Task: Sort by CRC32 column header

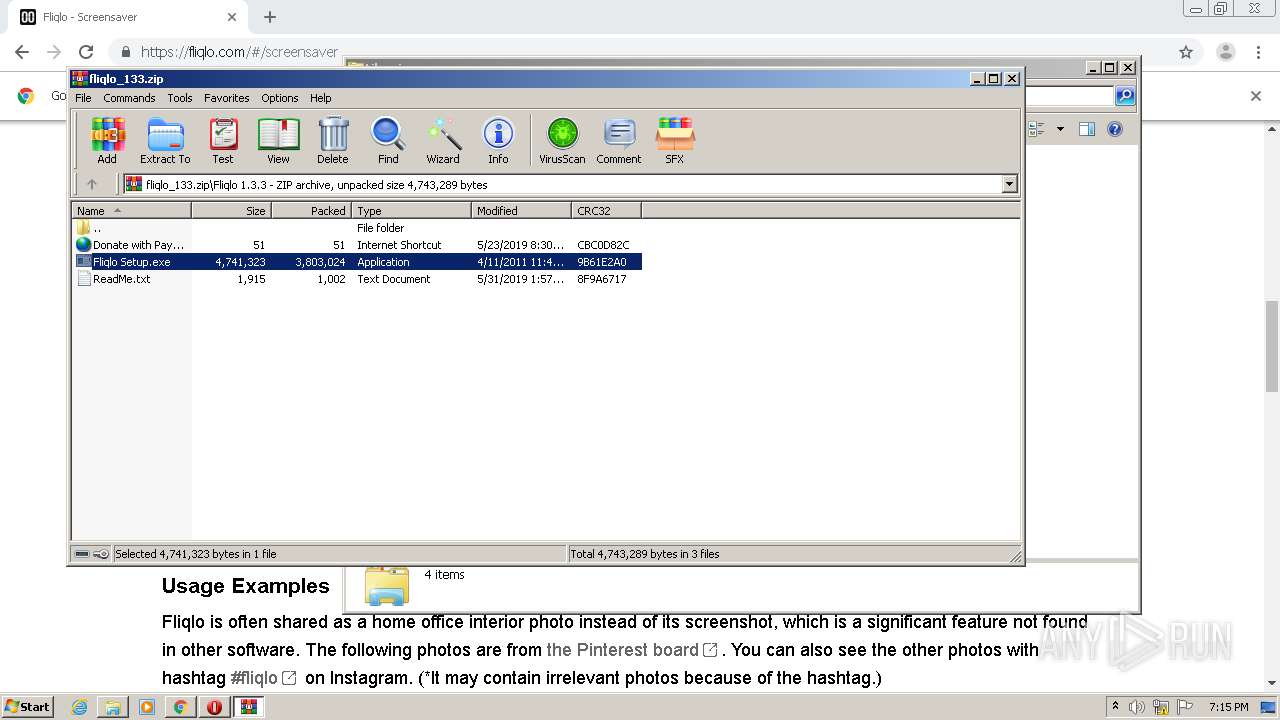Action: tap(606, 211)
